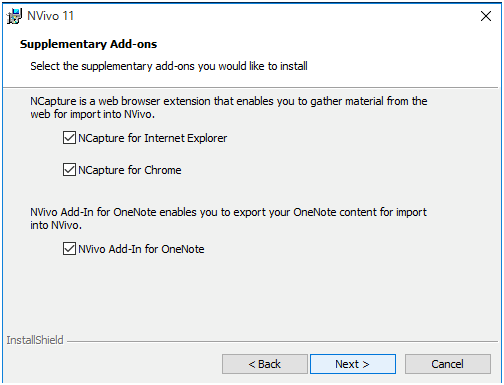Viewport: 504px width, 385px height.
Task: Uncheck NCapture for Internet Explorer checkbox
Action: tap(69, 138)
